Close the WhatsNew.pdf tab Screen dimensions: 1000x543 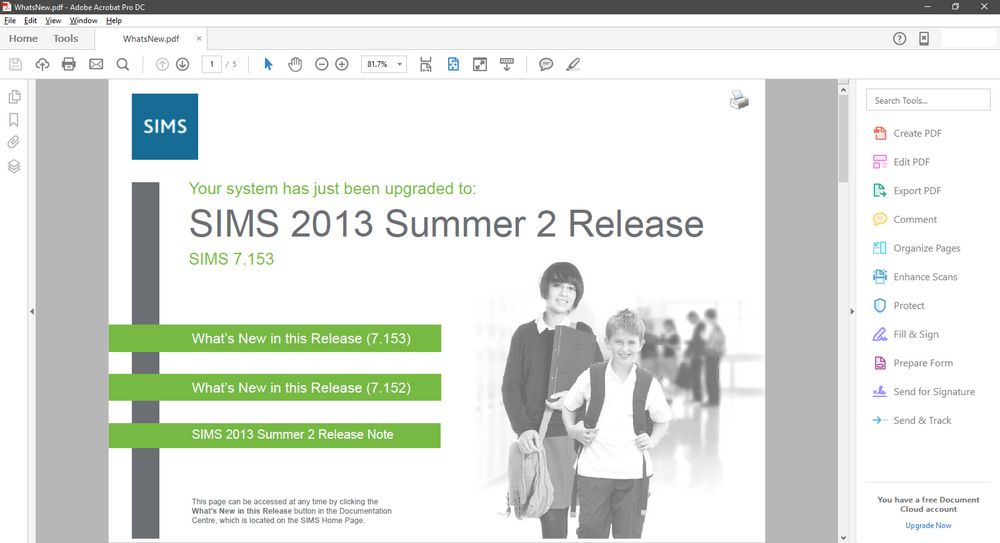199,38
